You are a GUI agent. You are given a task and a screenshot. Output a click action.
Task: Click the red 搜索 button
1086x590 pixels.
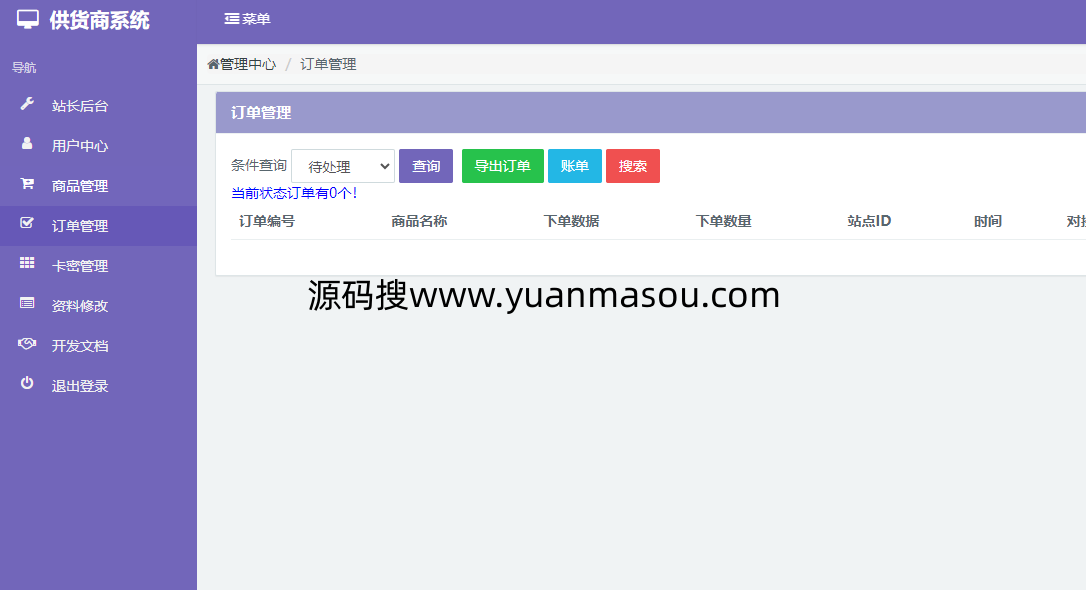coord(633,166)
